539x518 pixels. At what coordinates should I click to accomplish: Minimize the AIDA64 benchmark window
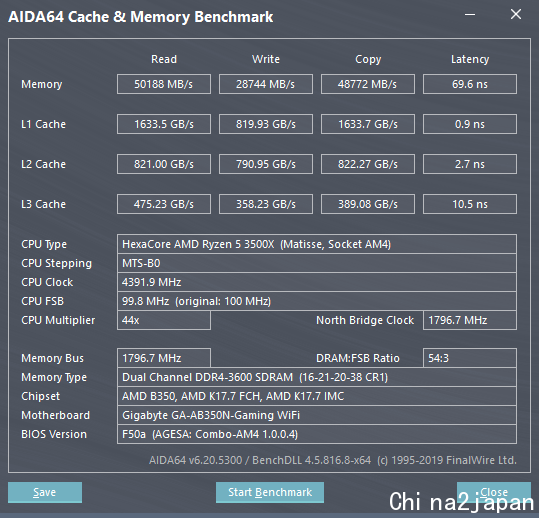[x=470, y=14]
